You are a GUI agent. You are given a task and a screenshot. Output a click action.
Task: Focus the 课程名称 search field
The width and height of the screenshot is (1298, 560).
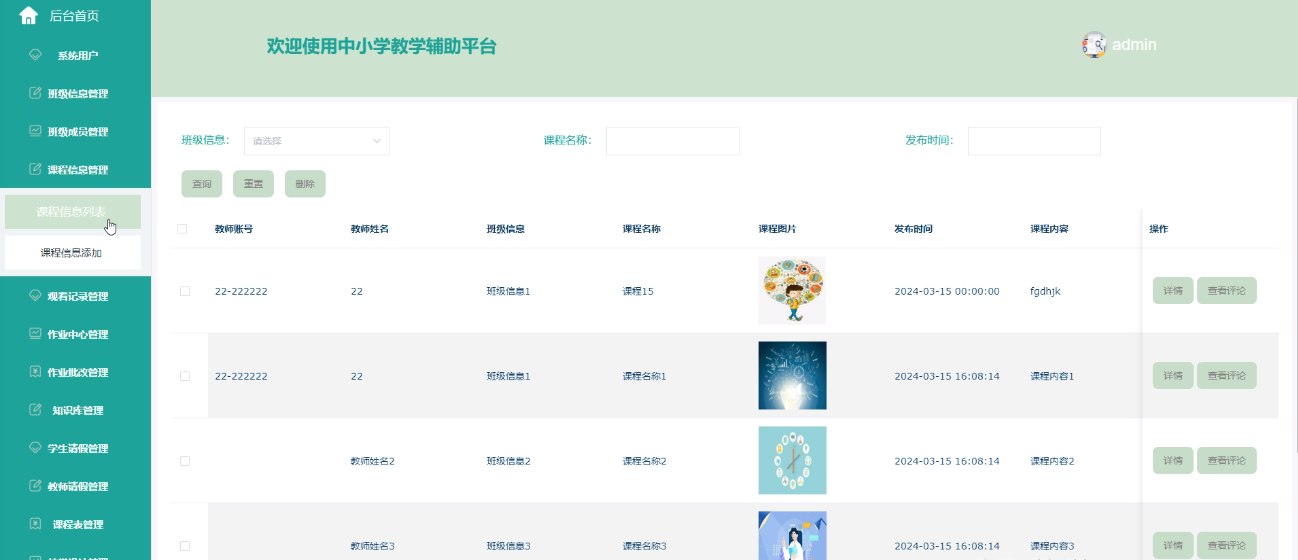(673, 141)
